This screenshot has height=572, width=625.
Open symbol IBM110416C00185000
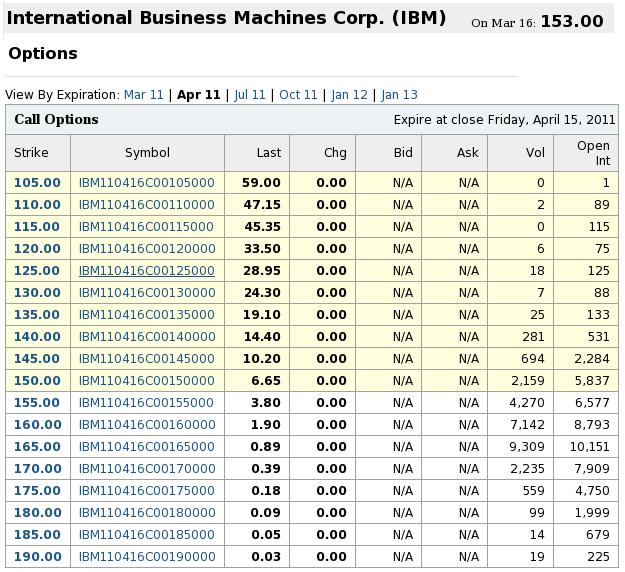147,535
